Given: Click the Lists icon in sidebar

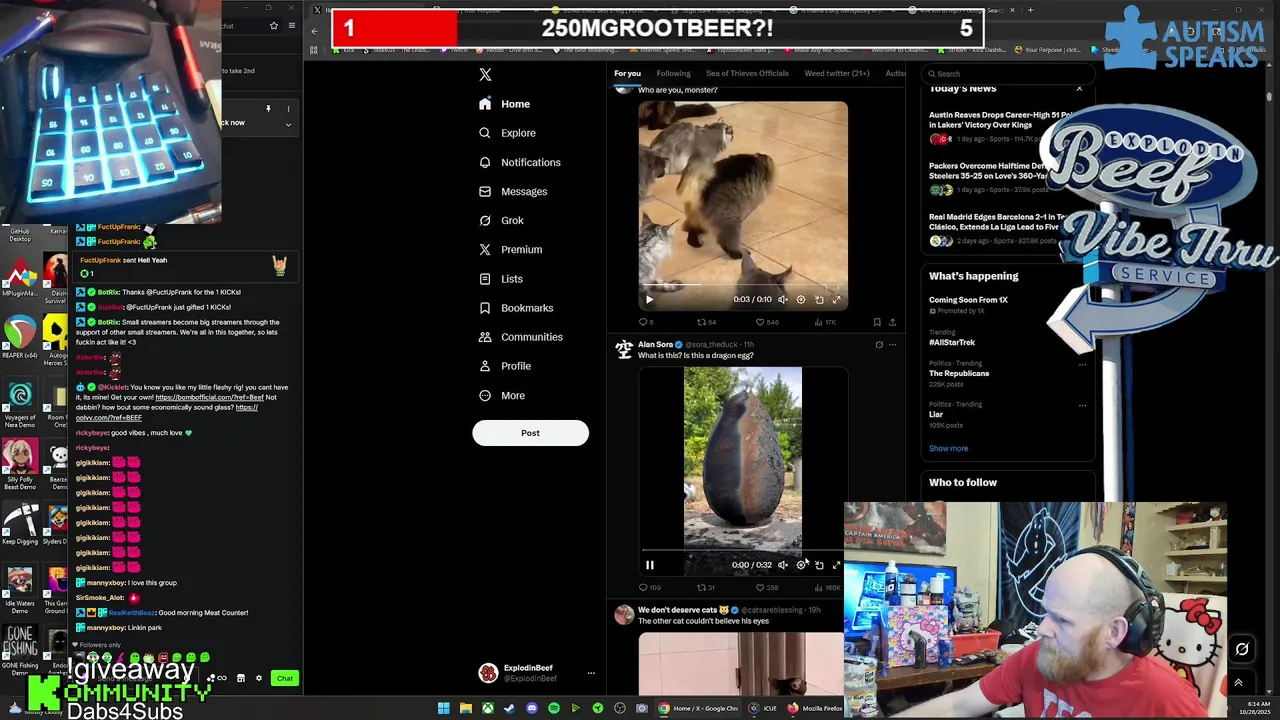Looking at the screenshot, I should (485, 279).
